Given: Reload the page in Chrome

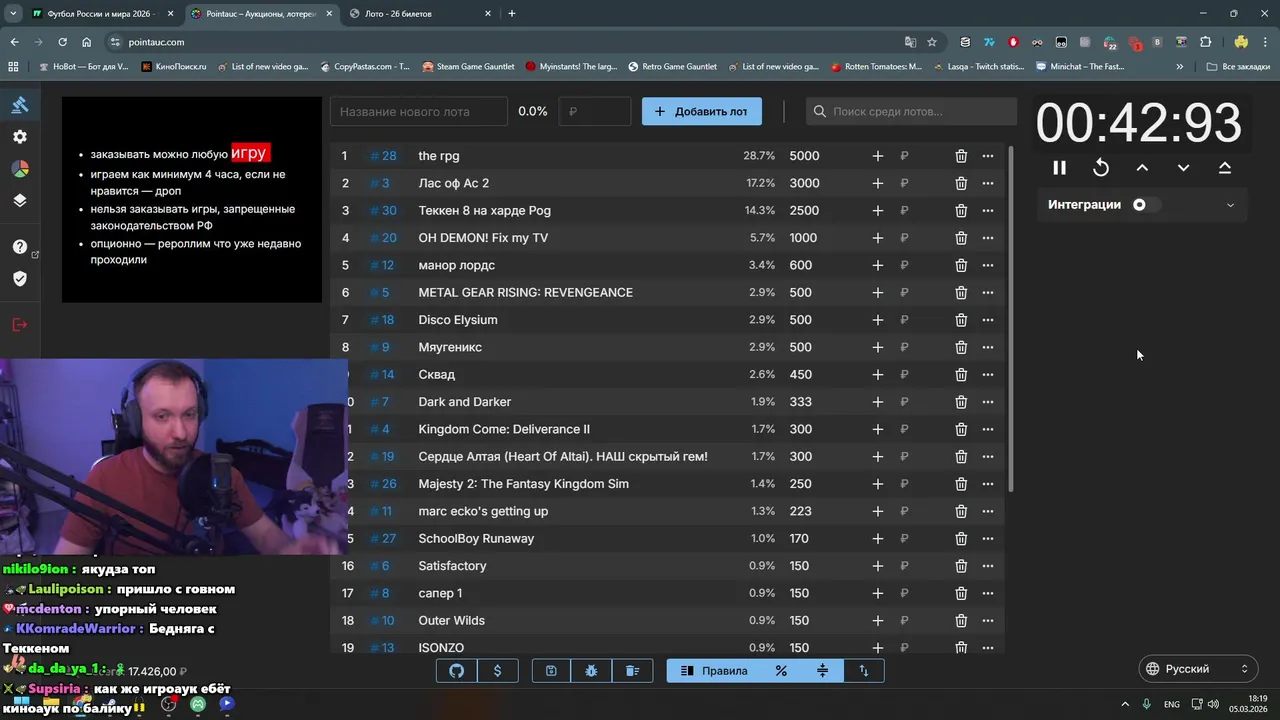Looking at the screenshot, I should 63,42.
